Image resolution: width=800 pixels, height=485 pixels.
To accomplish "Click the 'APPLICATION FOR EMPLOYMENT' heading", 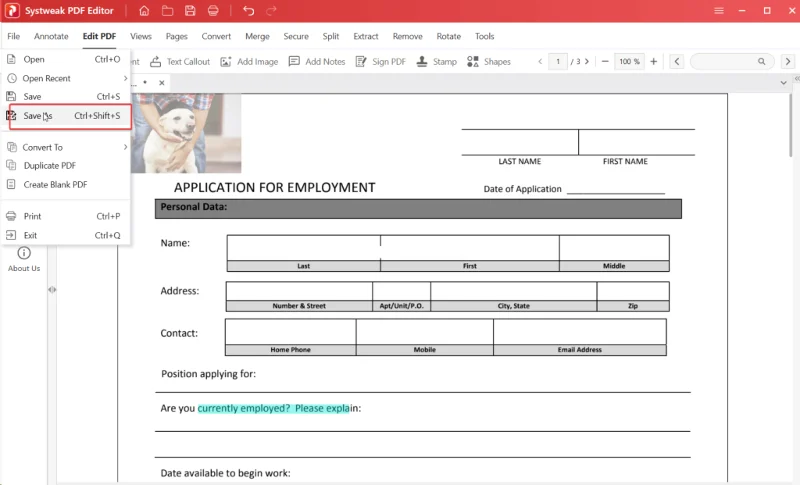I will tap(274, 188).
